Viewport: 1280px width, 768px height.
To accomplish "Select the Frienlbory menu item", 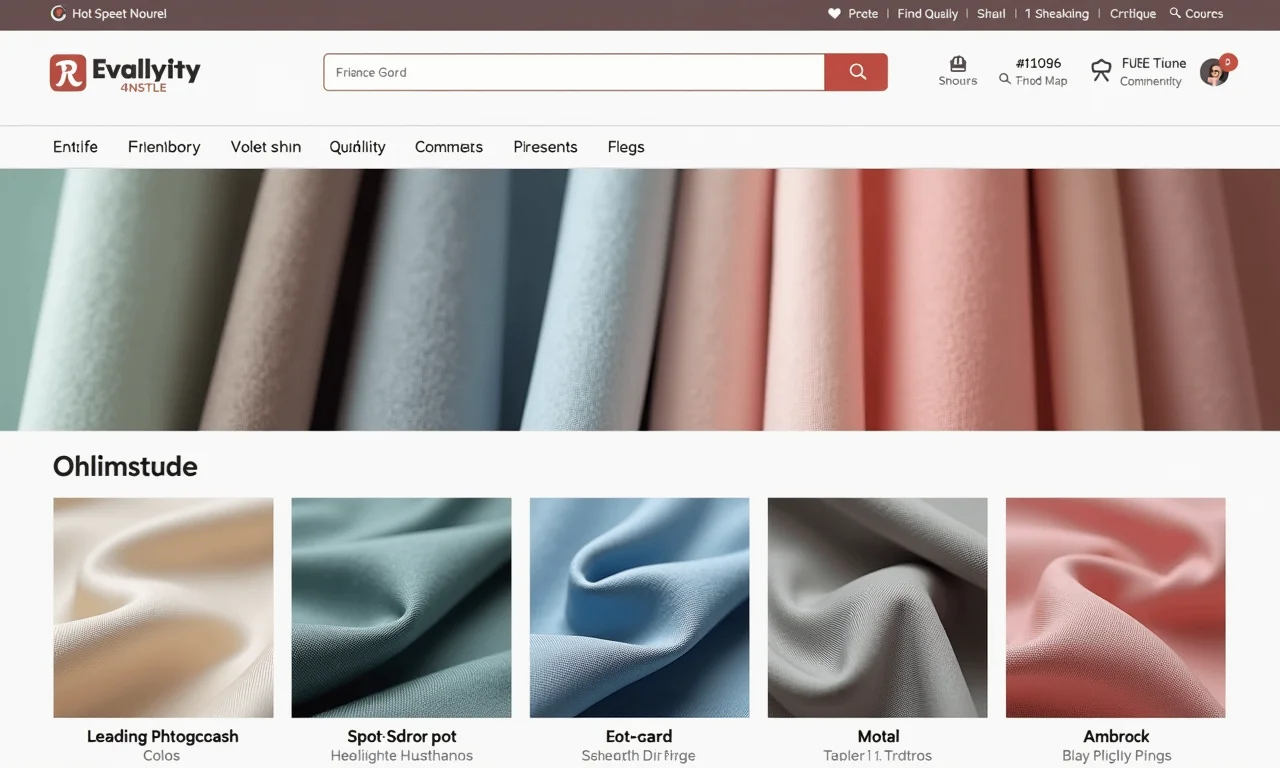I will 163,147.
